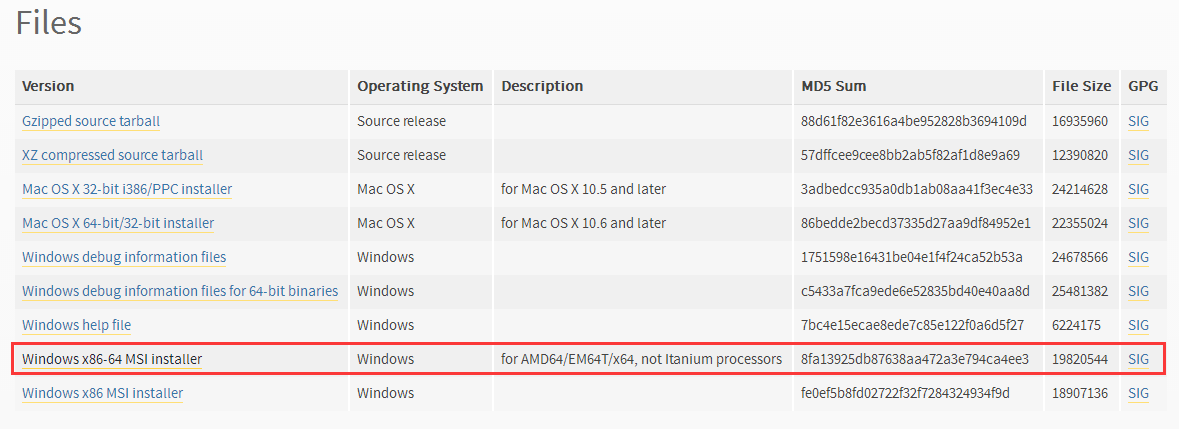This screenshot has width=1179, height=429.
Task: Download the Windows help file
Action: 76,325
